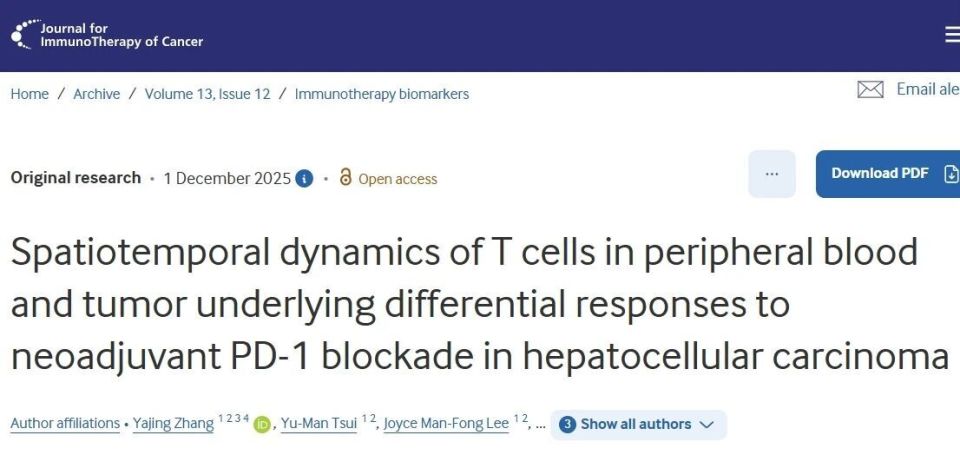Image resolution: width=960 pixels, height=455 pixels.
Task: Open the three-dots more options button
Action: [771, 174]
